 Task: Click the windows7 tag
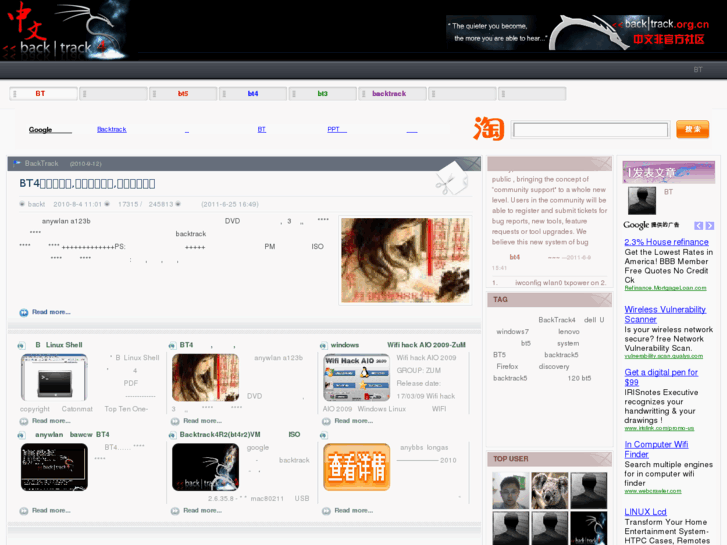click(512, 332)
